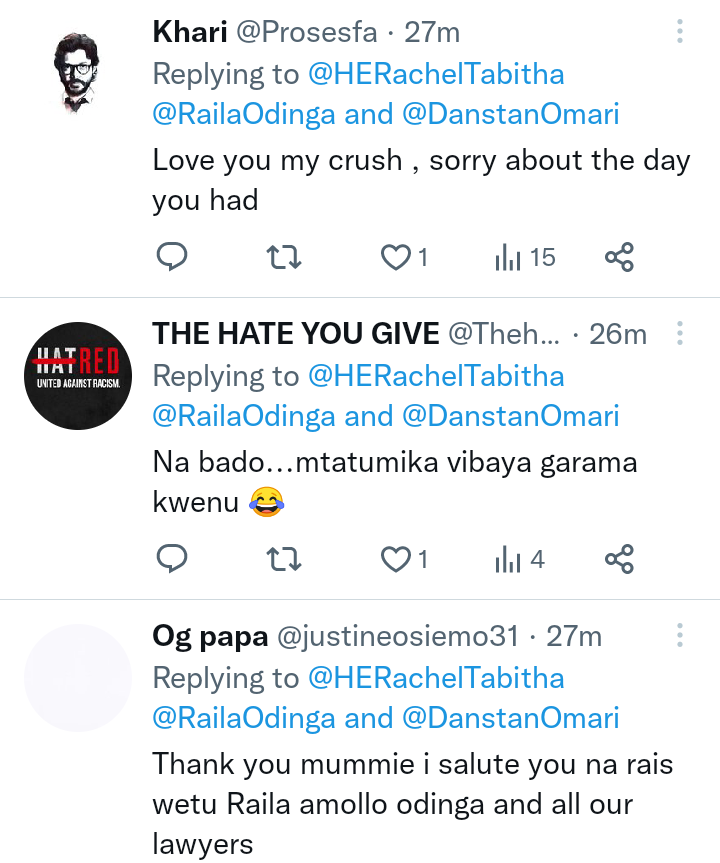Image resolution: width=720 pixels, height=863 pixels.
Task: Open Og papa's profile name
Action: pos(210,636)
